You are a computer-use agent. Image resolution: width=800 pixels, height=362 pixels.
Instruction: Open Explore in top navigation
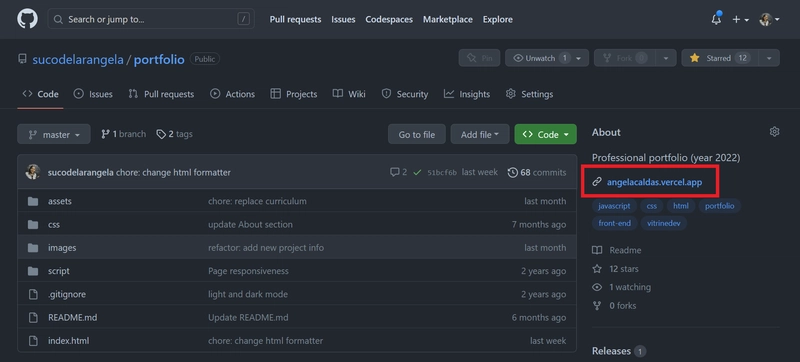(497, 19)
